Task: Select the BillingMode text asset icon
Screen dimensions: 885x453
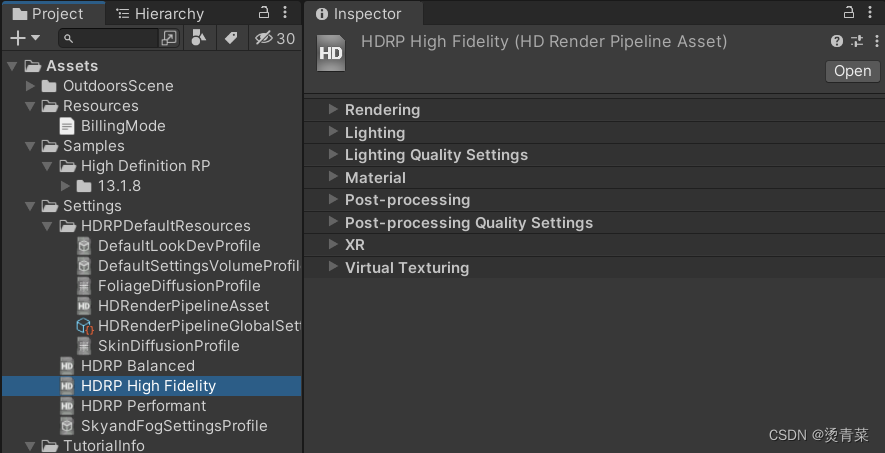Action: point(67,126)
